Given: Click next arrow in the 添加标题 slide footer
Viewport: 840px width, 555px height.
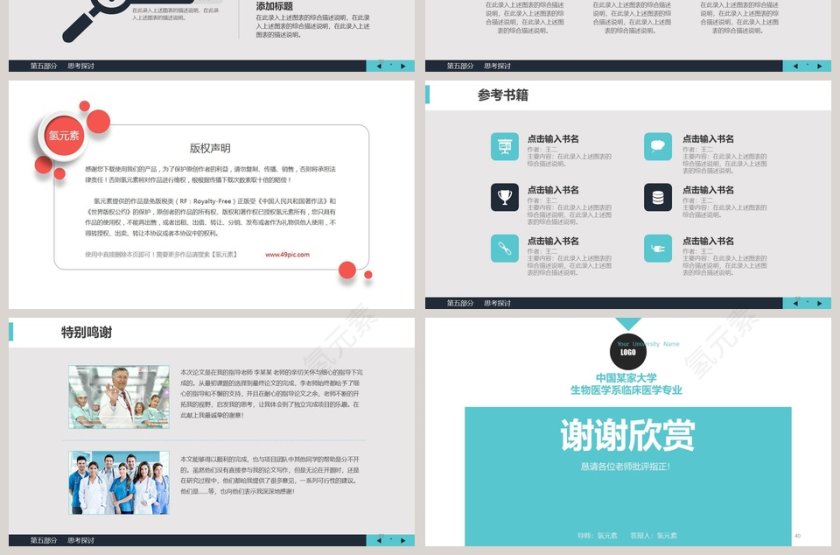Looking at the screenshot, I should click(403, 66).
